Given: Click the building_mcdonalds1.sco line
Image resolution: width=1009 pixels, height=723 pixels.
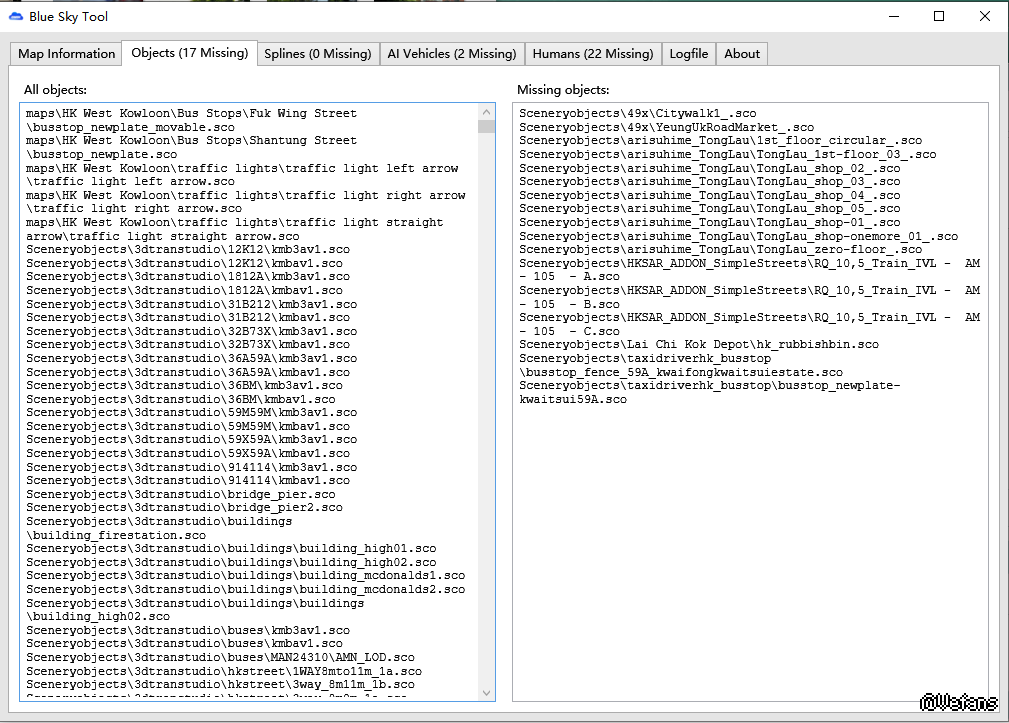Looking at the screenshot, I should point(245,576).
